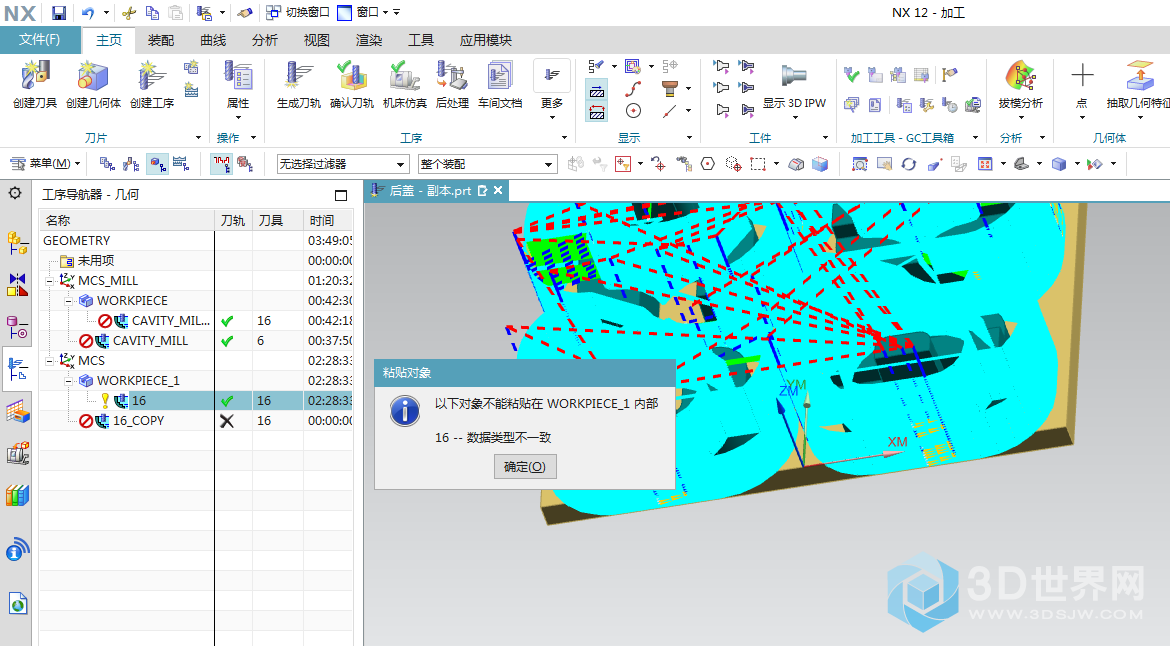Open the Assembly Navigator sidebar icon
Image resolution: width=1170 pixels, height=646 pixels.
(17, 242)
